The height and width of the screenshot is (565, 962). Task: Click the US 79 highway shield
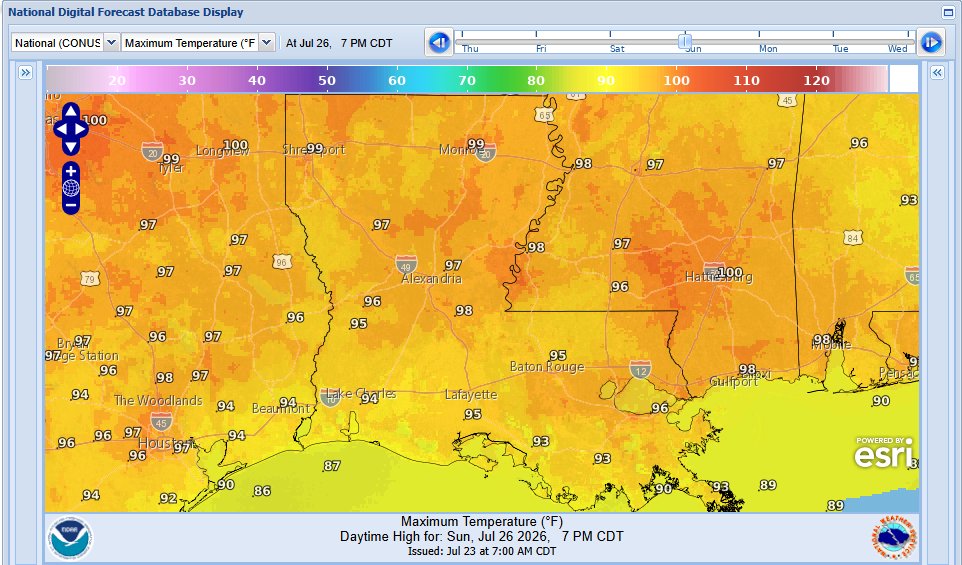pyautogui.click(x=90, y=280)
